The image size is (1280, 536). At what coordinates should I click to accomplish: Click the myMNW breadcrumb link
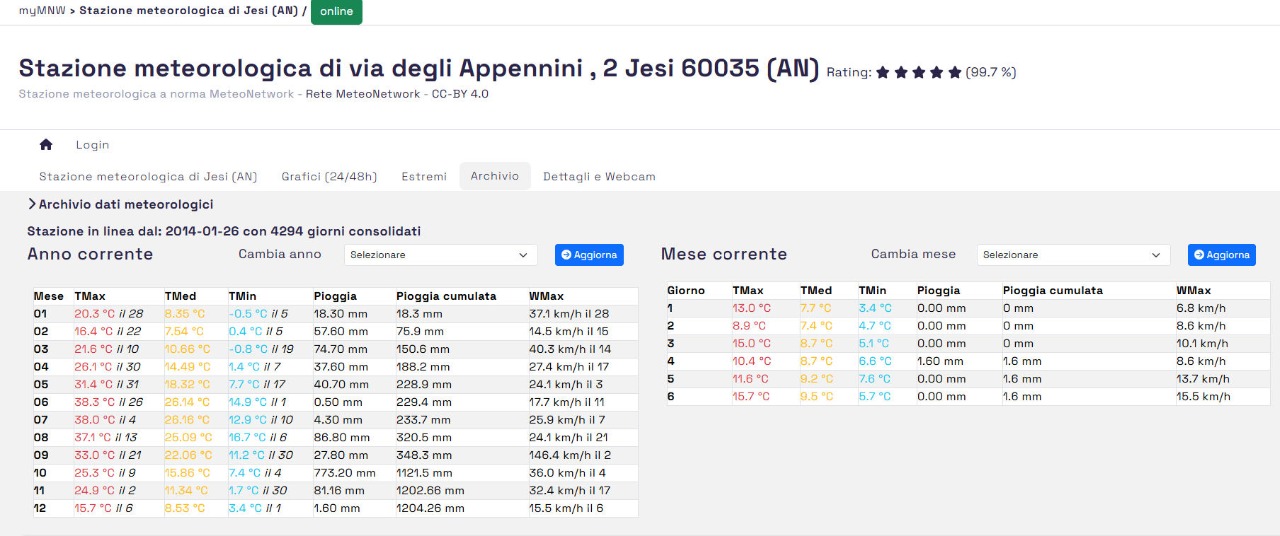pyautogui.click(x=40, y=11)
